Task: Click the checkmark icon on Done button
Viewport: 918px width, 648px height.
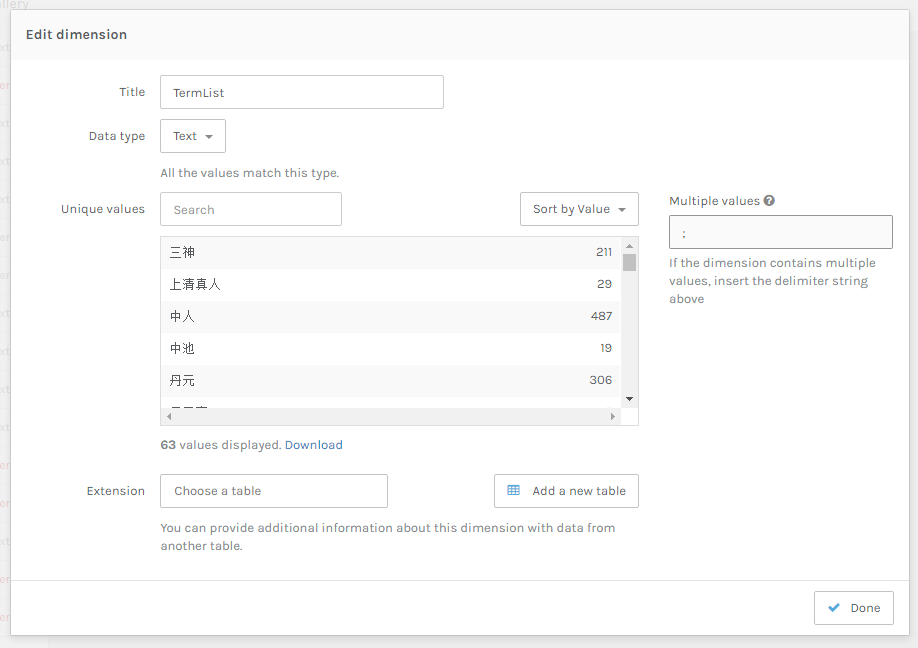Action: pos(834,608)
